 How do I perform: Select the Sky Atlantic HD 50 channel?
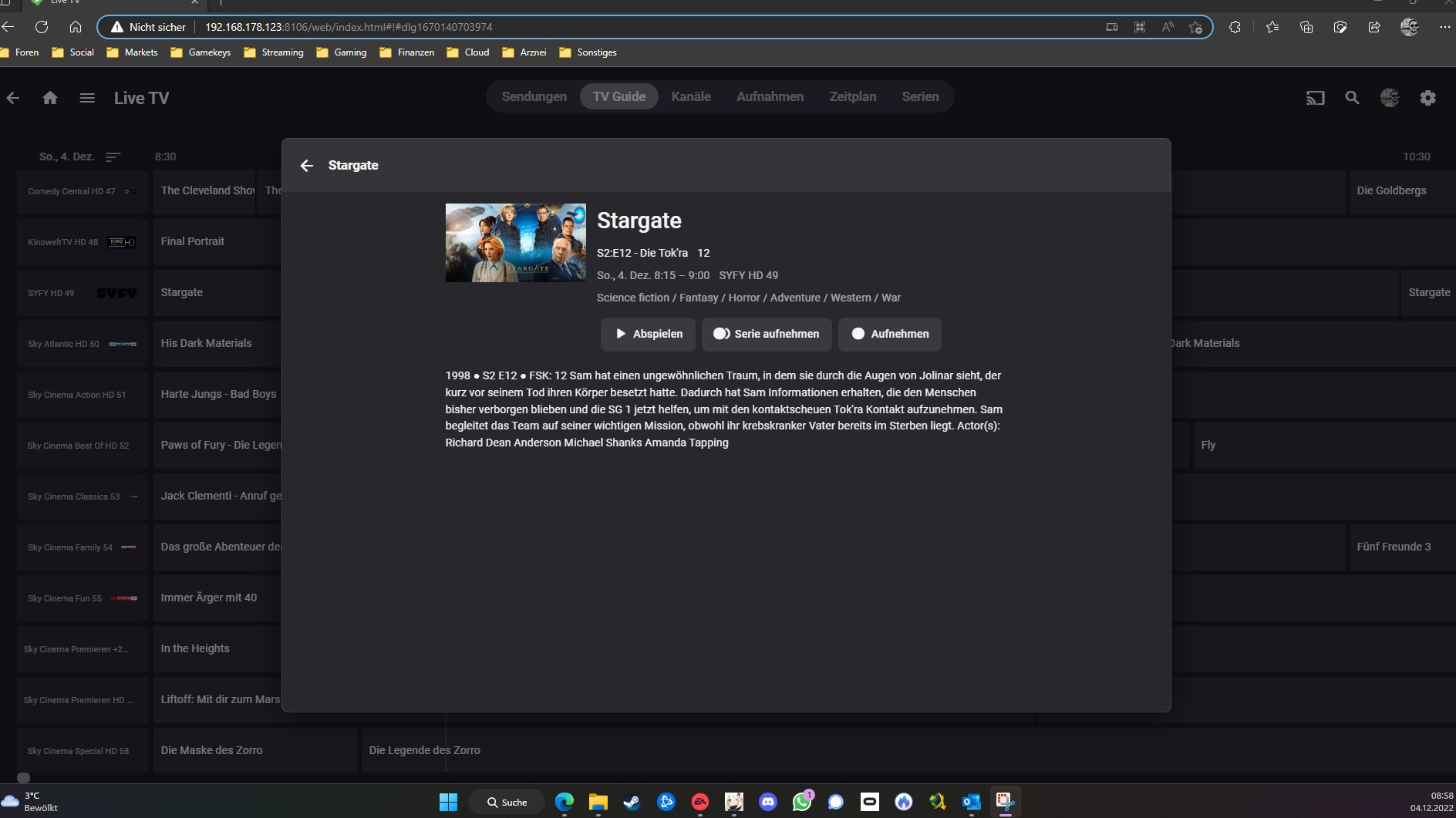coord(83,344)
